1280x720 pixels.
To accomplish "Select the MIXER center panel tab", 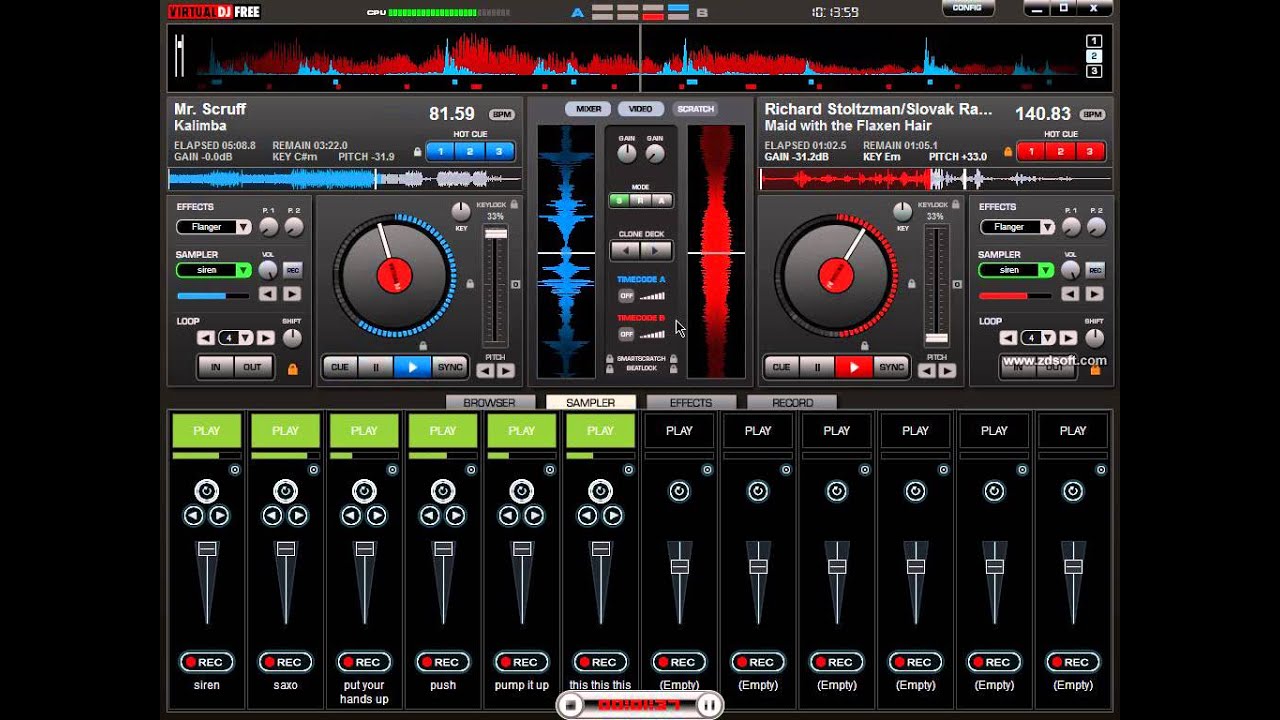I will click(x=589, y=109).
